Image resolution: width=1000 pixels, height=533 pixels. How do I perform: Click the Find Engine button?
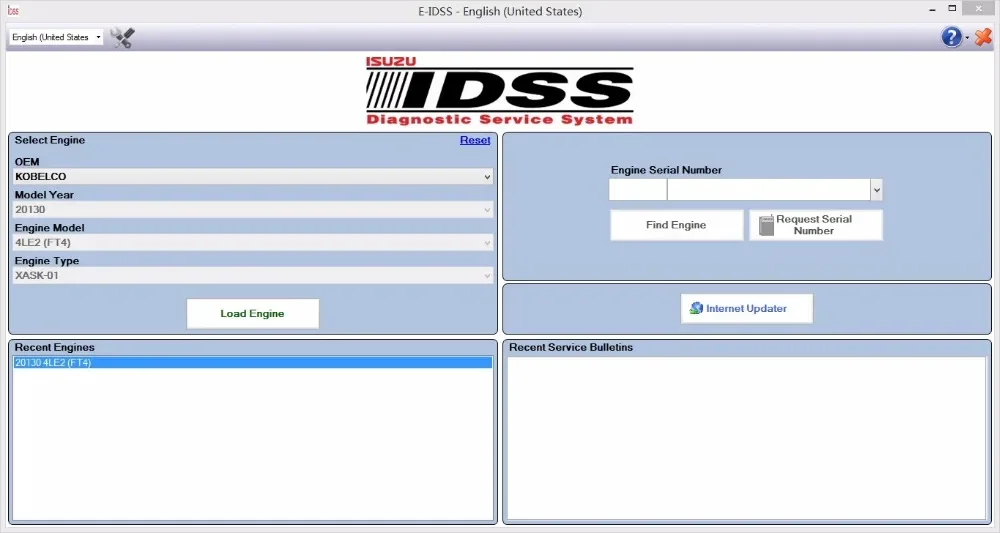click(x=676, y=225)
